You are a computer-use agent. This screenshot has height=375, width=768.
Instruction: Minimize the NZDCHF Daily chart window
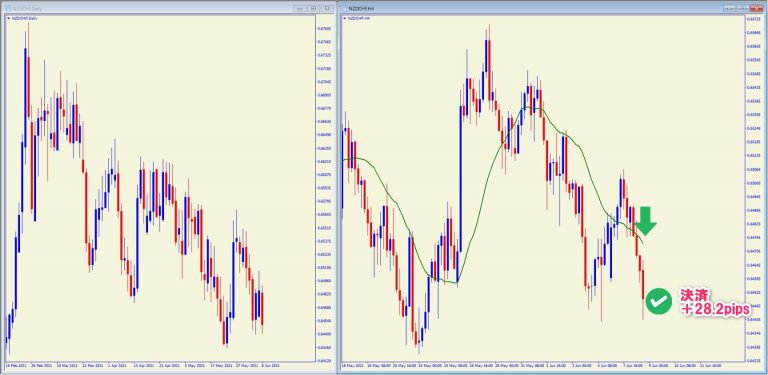pyautogui.click(x=300, y=8)
